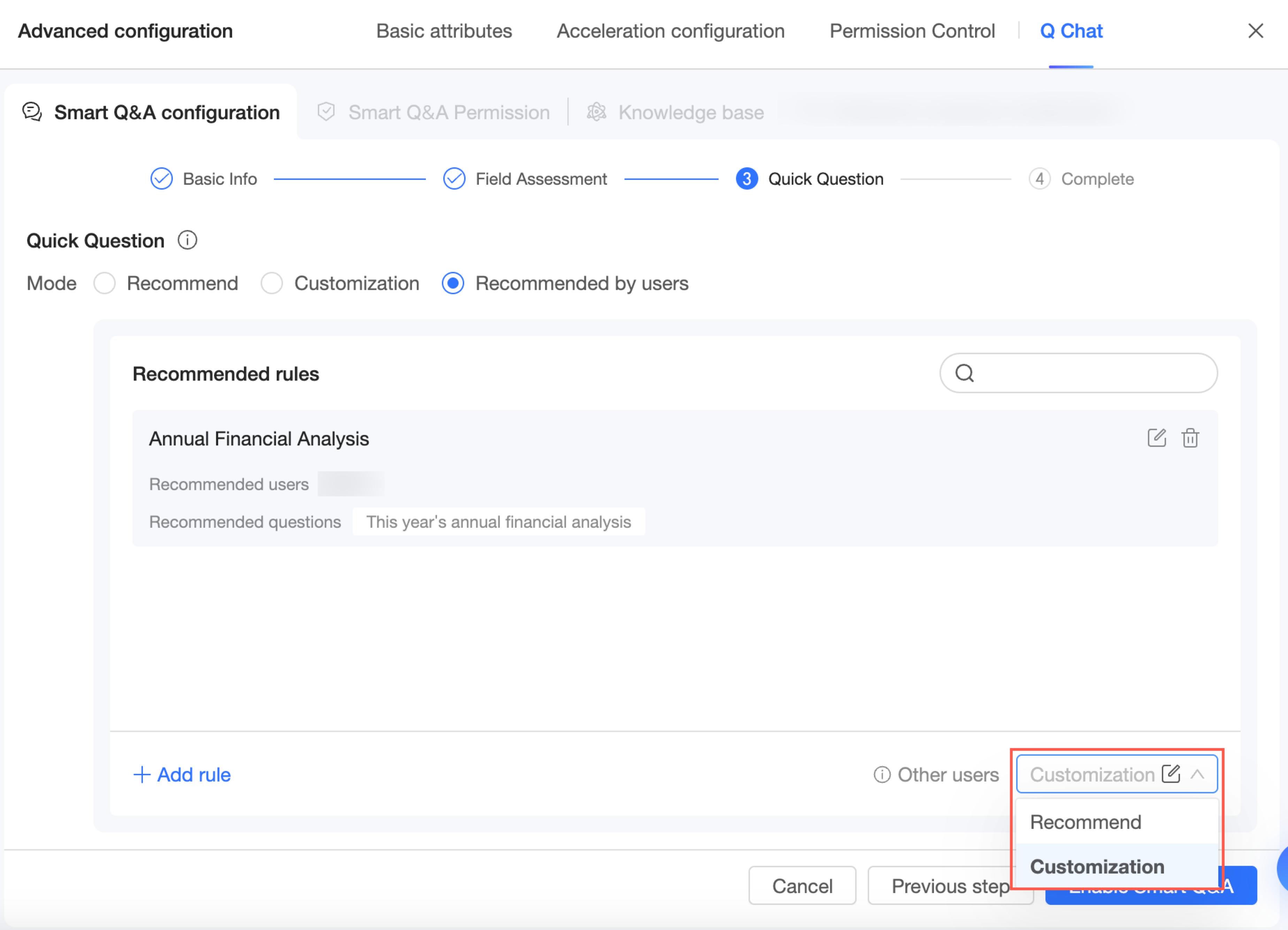Delete the Annual Financial Analysis rule
1288x930 pixels.
pos(1190,438)
